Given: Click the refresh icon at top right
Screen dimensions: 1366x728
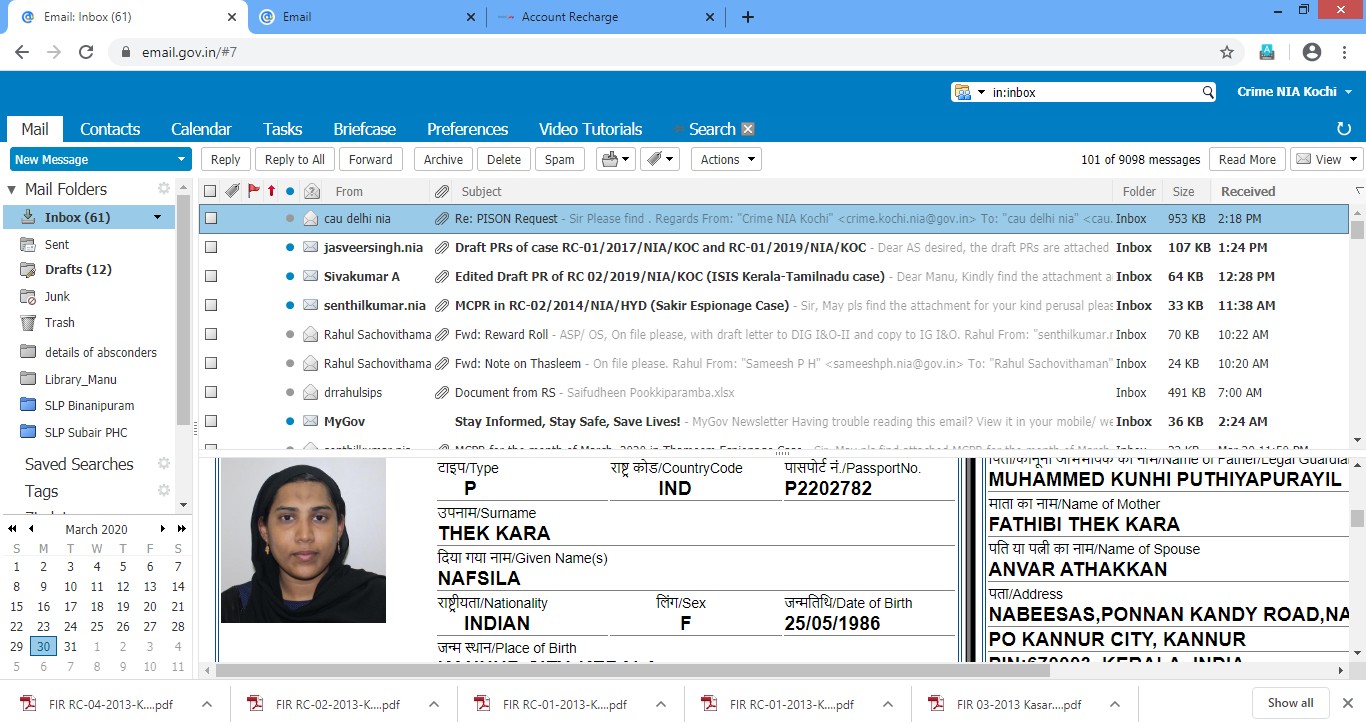Looking at the screenshot, I should (1344, 129).
